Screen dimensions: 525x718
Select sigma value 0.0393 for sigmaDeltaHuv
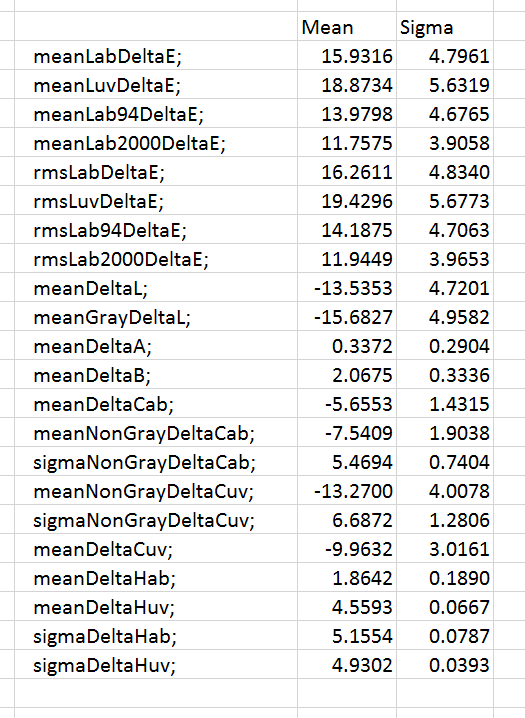pos(444,665)
